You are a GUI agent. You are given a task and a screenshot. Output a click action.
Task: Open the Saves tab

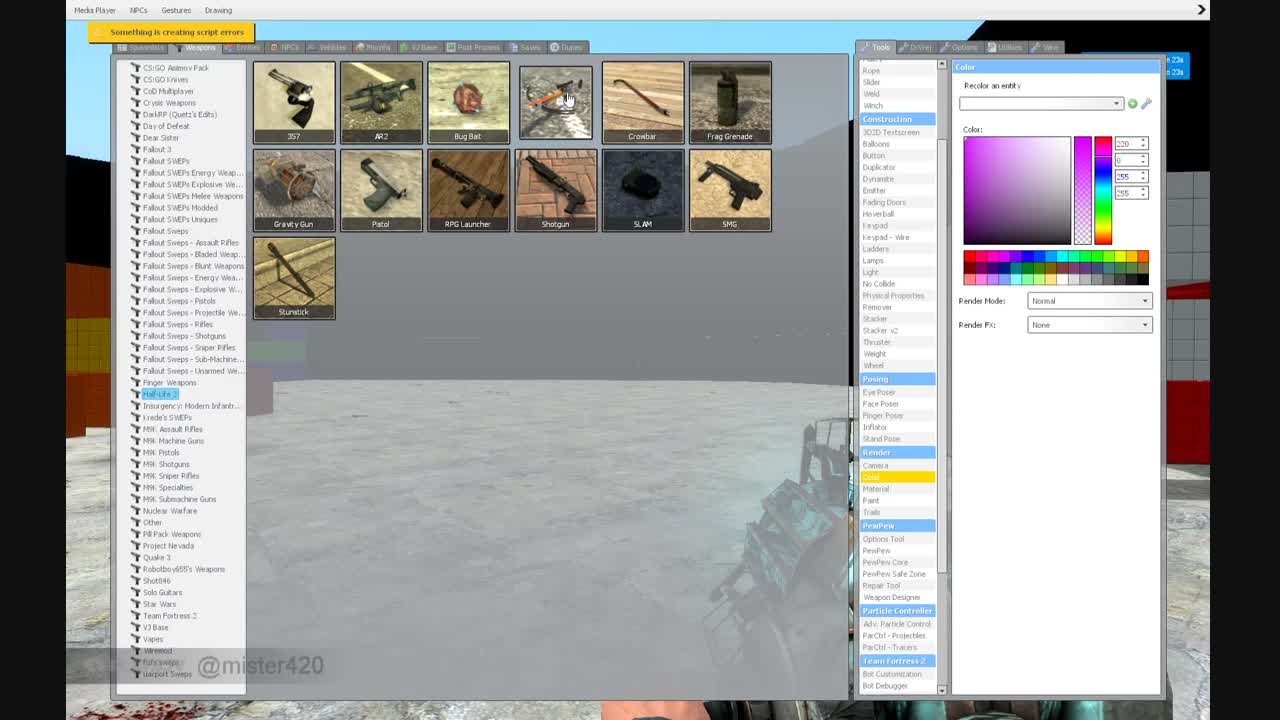[526, 47]
